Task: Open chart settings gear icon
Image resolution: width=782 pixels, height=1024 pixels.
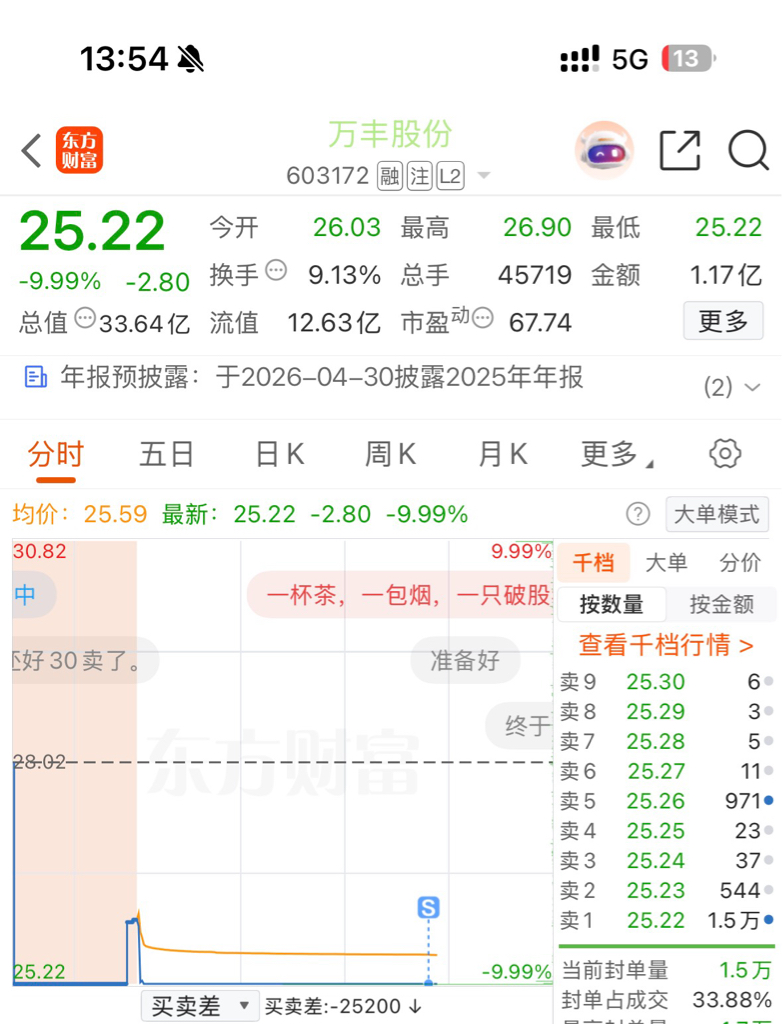Action: coord(725,454)
